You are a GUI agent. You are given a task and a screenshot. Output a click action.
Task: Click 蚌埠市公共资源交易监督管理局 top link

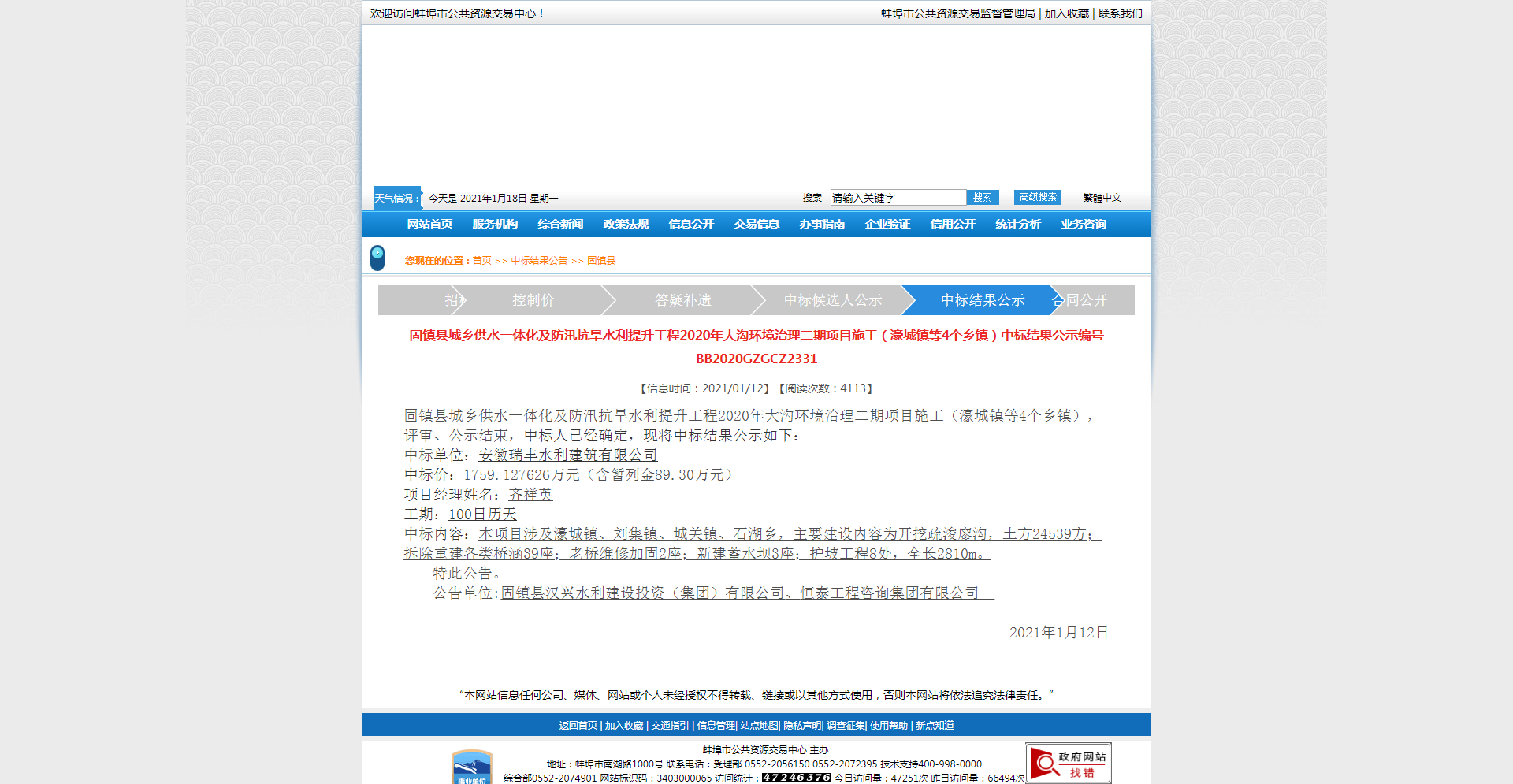957,13
